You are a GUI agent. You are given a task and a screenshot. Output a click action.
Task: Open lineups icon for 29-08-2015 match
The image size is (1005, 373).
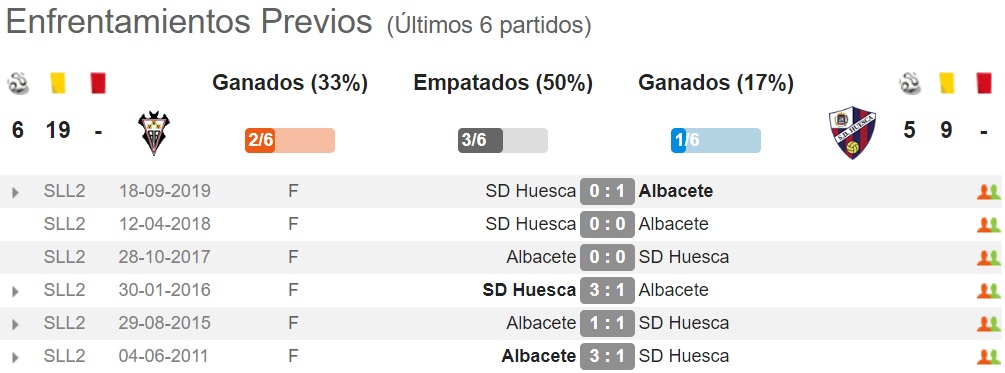(x=988, y=324)
